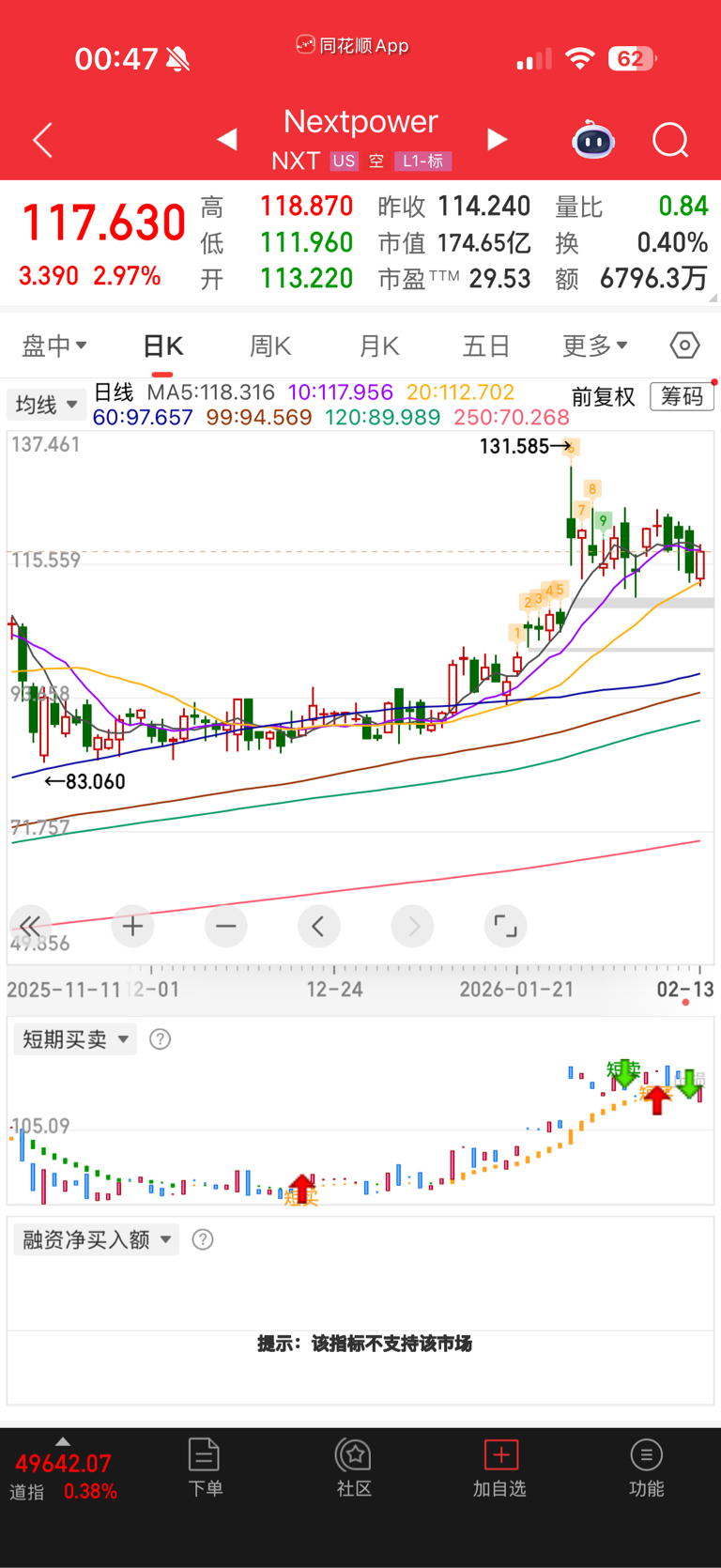Open help for 短期买卖 indicator

click(161, 1039)
